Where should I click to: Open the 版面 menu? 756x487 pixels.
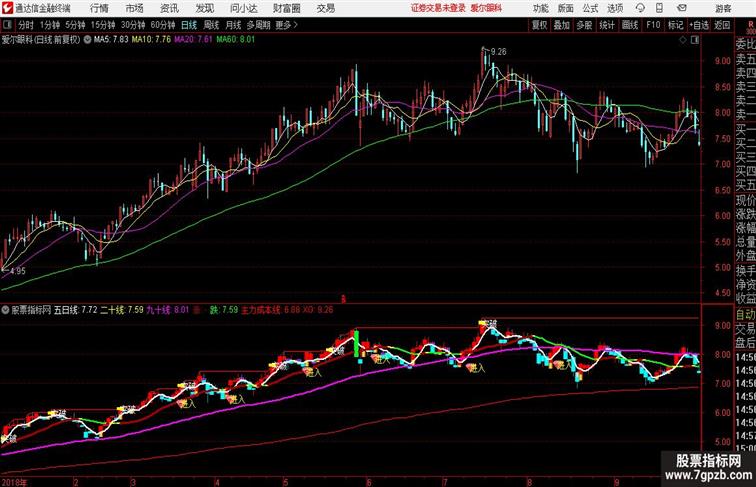pyautogui.click(x=566, y=8)
